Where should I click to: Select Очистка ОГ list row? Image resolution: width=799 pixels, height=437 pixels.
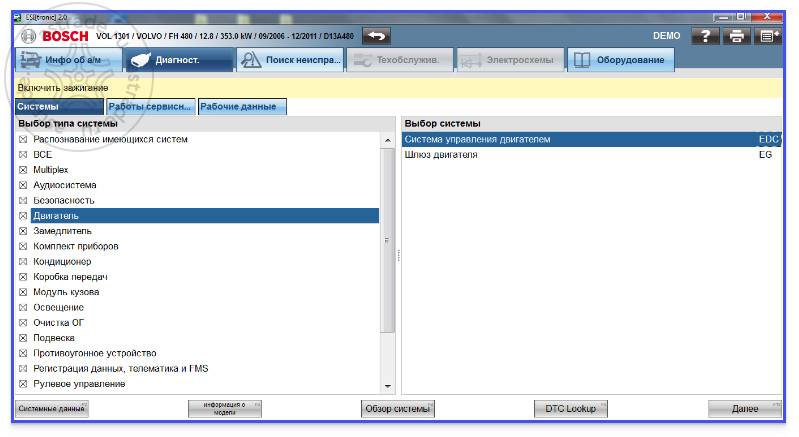tap(205, 323)
